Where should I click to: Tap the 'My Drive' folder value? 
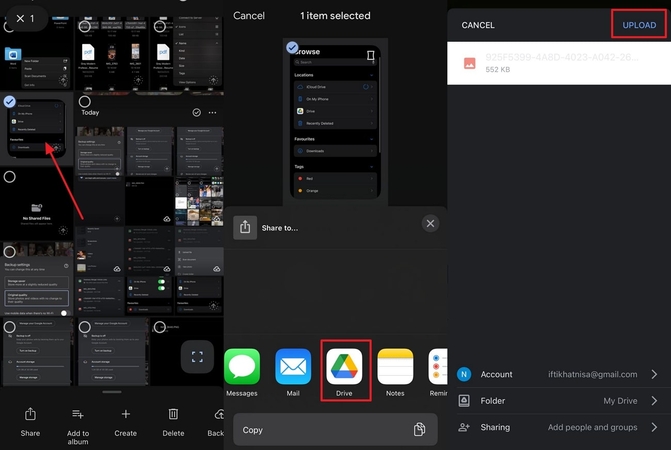[x=620, y=401]
